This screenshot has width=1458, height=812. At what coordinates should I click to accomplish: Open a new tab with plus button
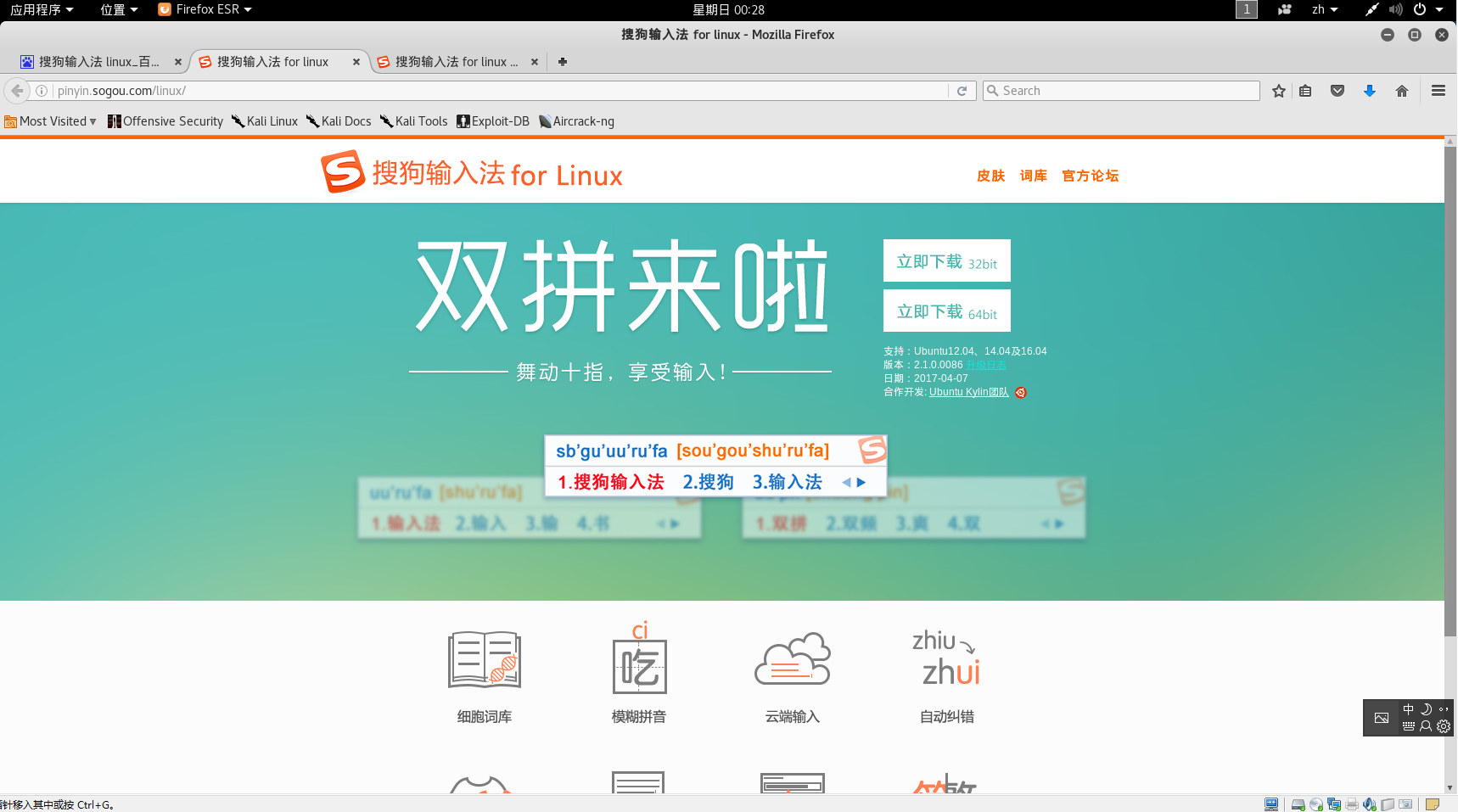(x=562, y=62)
